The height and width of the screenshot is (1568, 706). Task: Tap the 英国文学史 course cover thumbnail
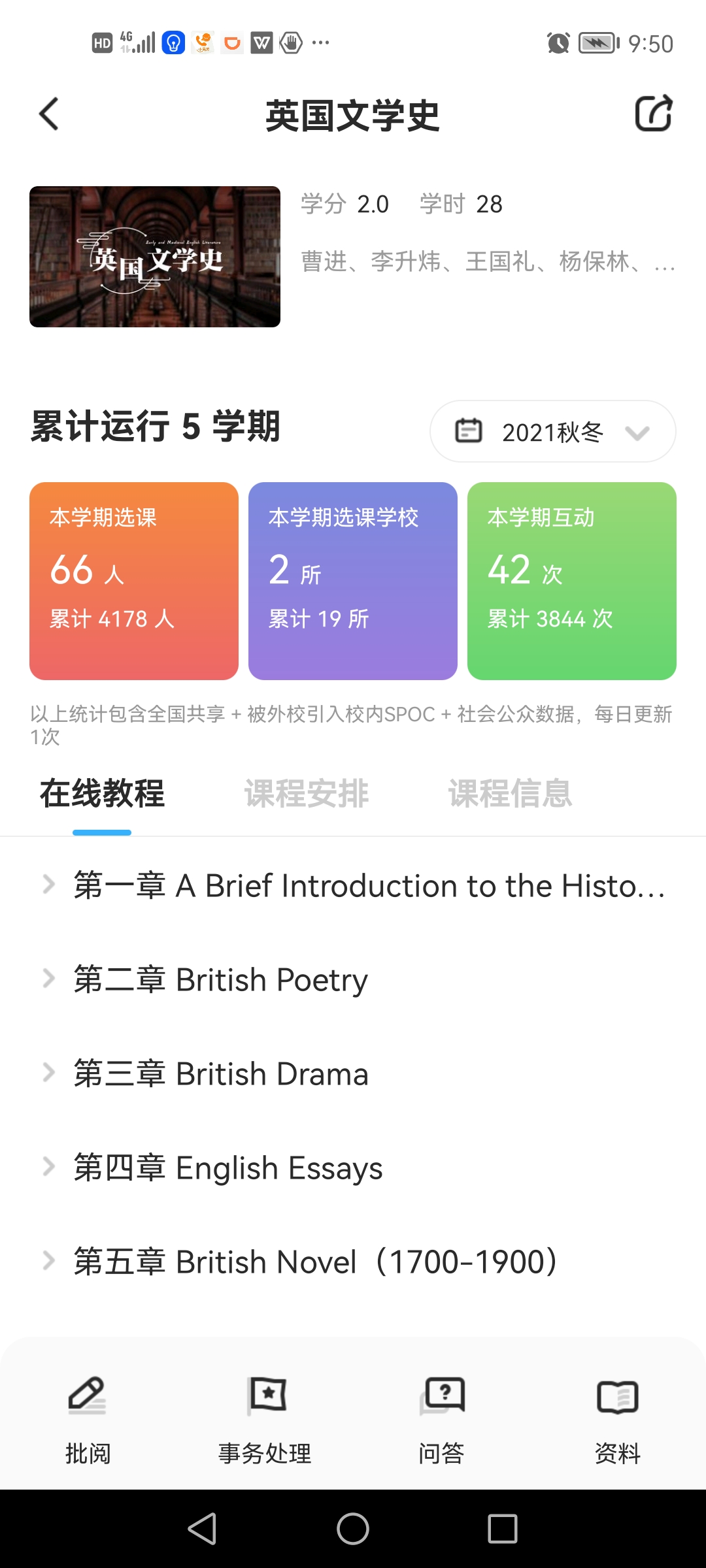pos(155,257)
